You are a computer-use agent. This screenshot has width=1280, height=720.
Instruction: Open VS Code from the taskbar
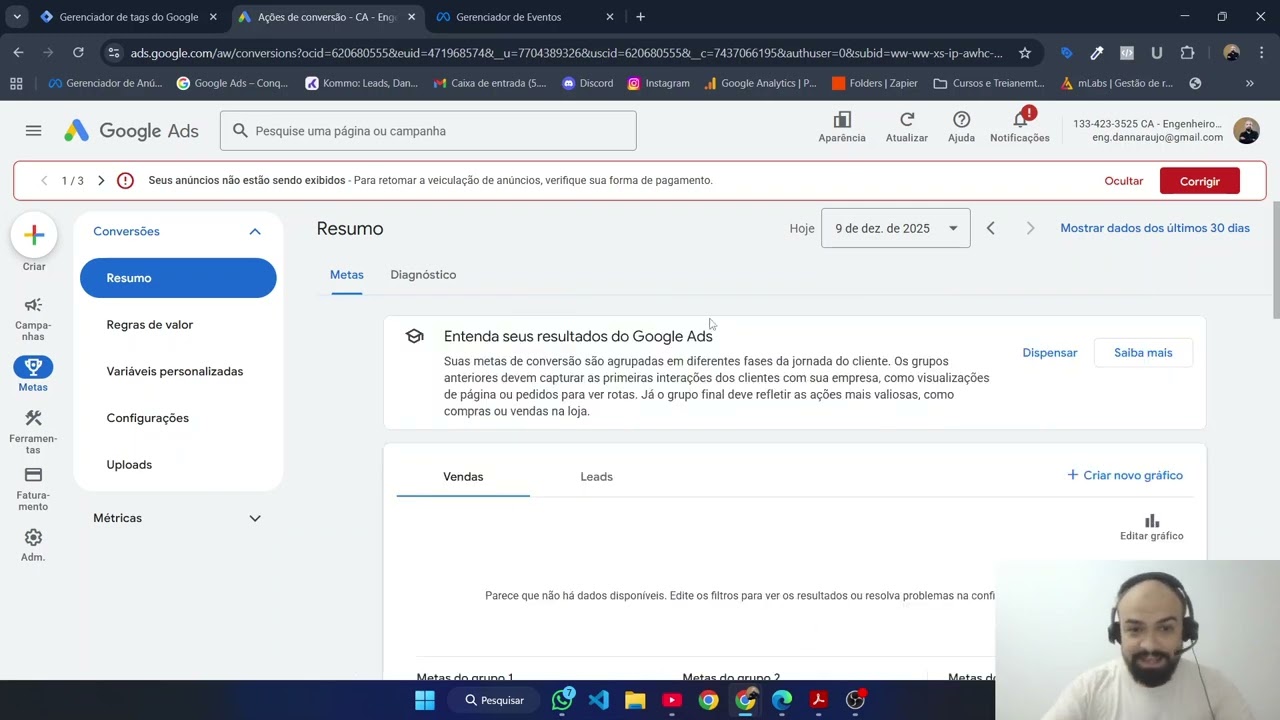click(599, 700)
